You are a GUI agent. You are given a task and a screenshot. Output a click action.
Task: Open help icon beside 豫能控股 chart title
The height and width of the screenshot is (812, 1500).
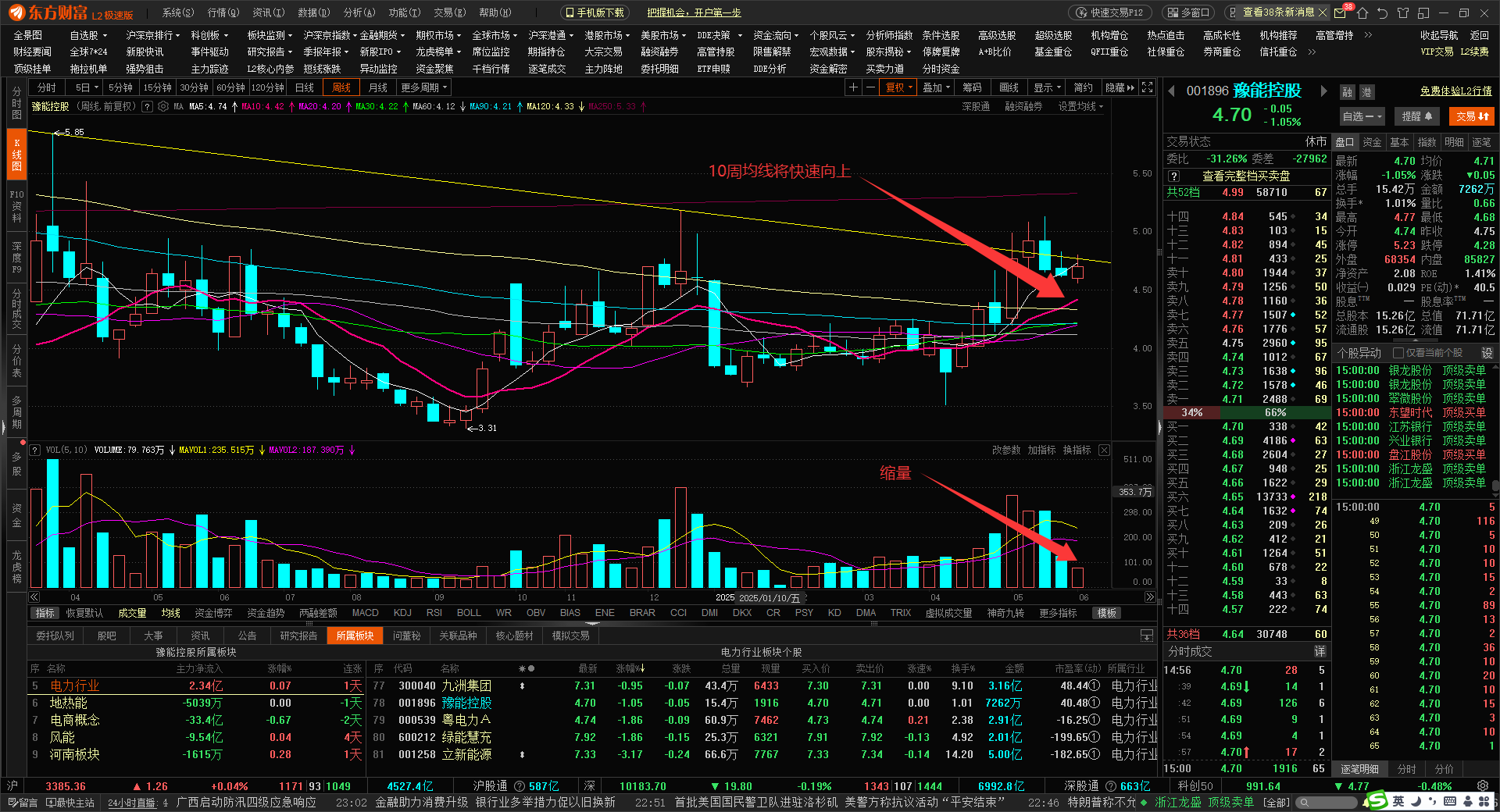click(147, 106)
